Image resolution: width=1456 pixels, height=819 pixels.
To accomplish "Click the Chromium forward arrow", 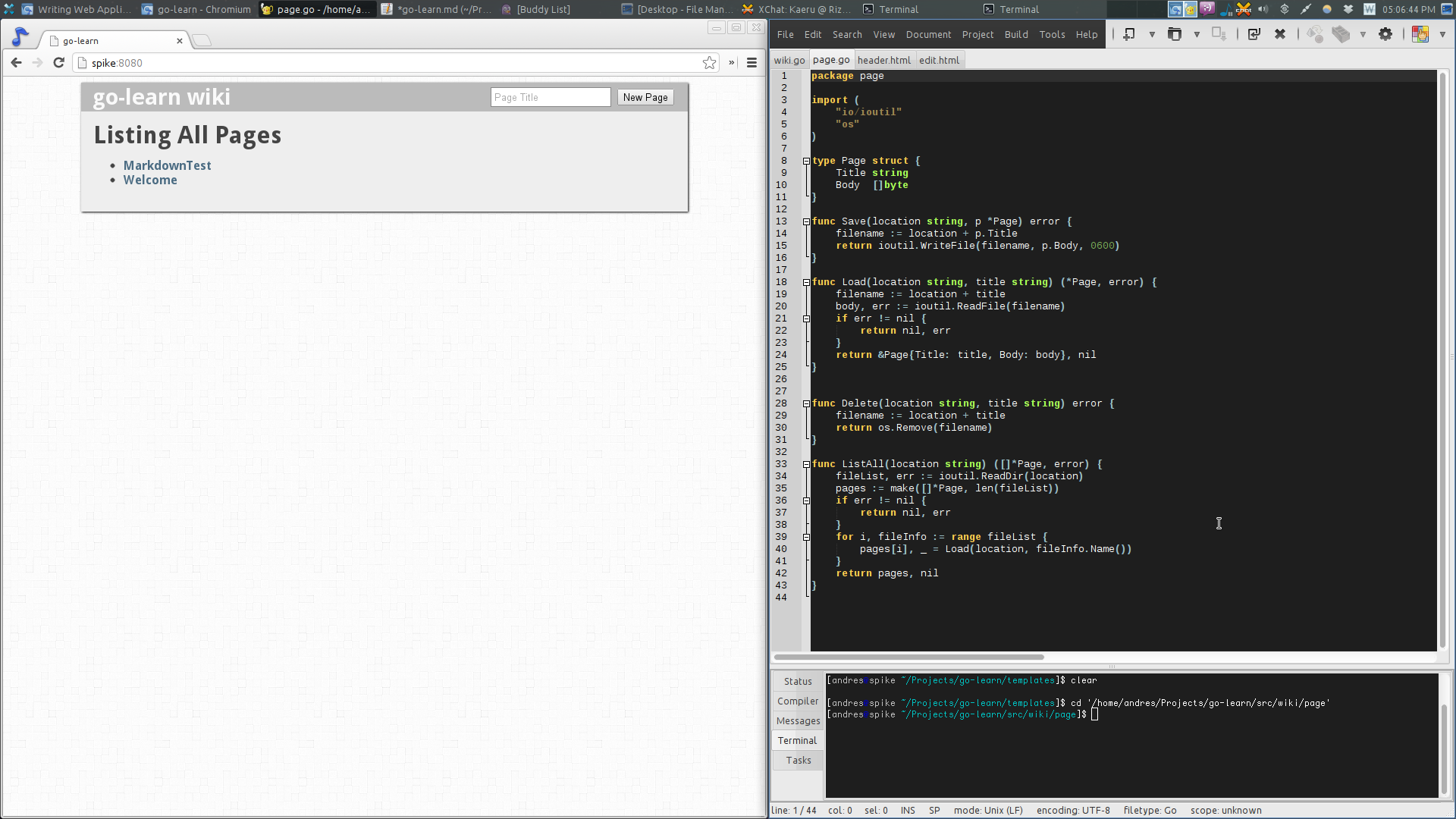I will click(x=37, y=63).
